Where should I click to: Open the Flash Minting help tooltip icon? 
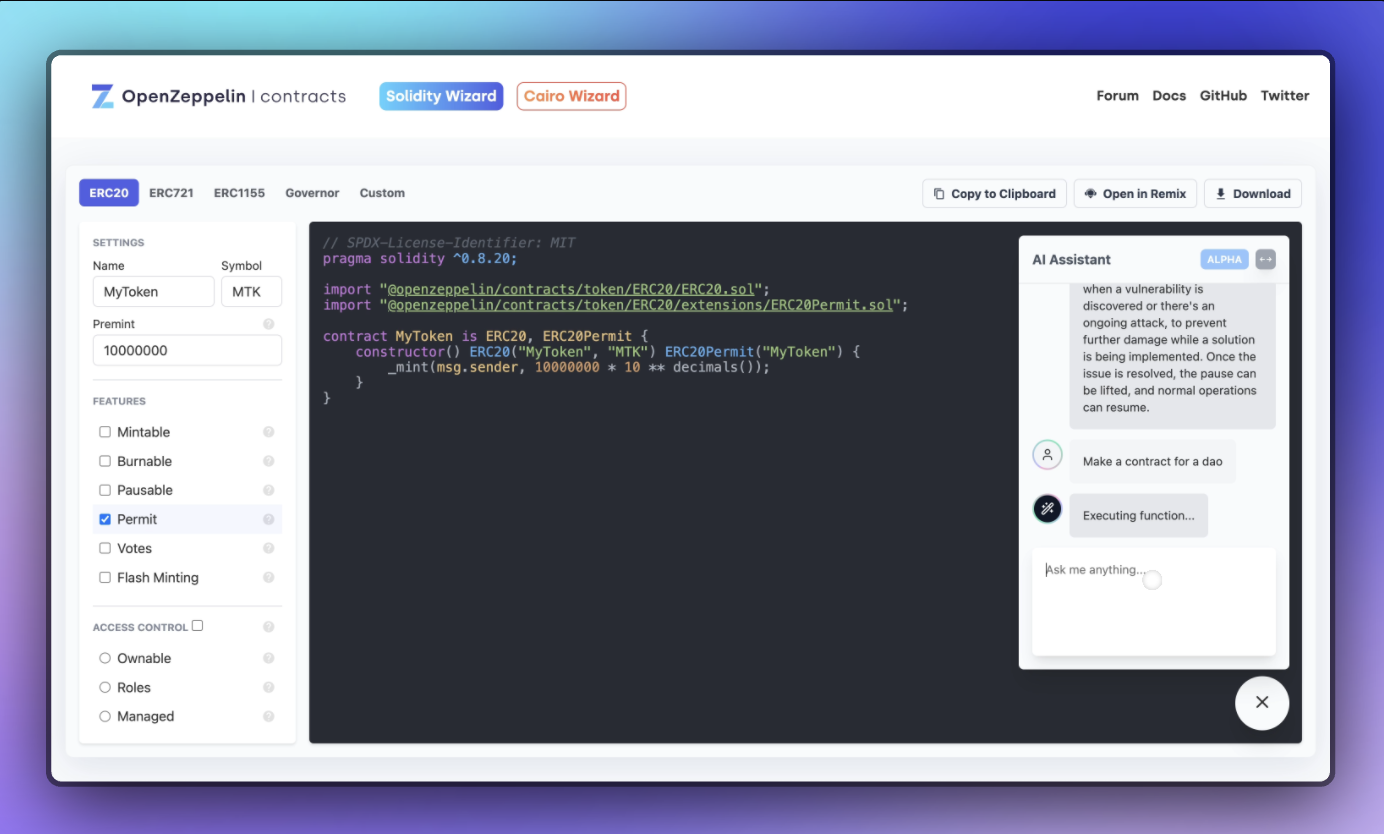tap(268, 577)
